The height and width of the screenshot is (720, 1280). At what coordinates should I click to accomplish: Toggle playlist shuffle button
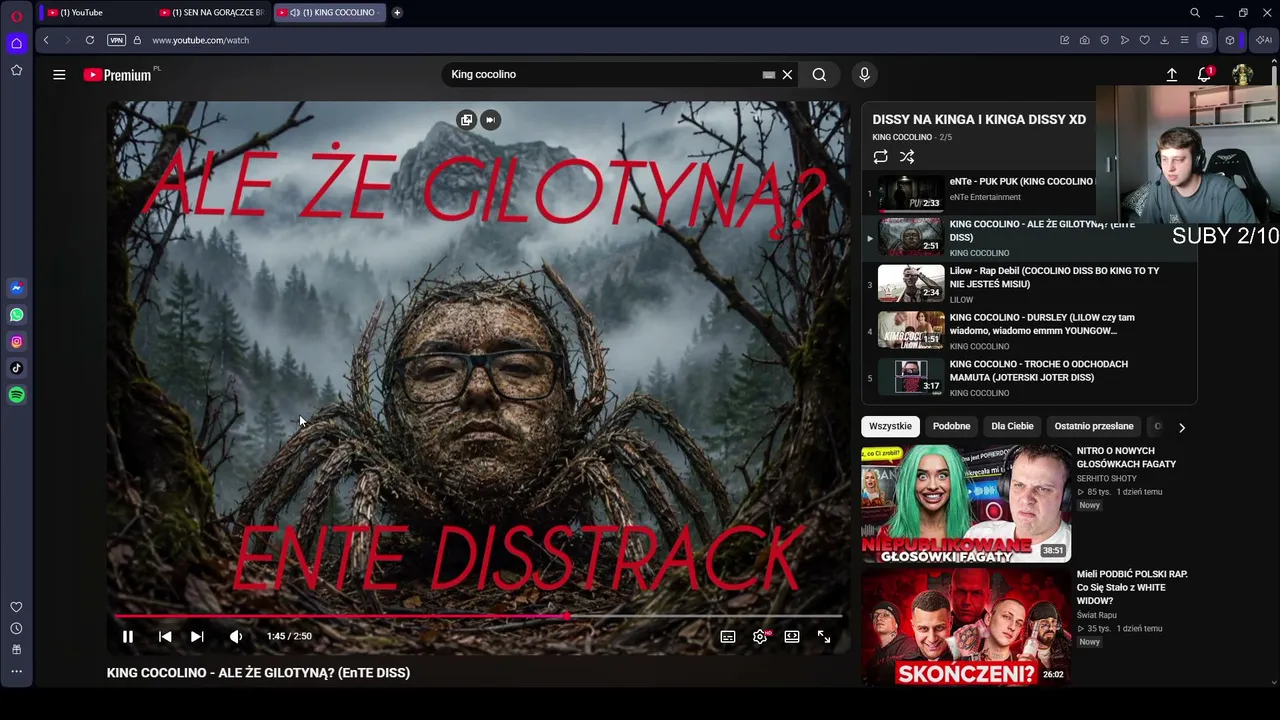(907, 157)
